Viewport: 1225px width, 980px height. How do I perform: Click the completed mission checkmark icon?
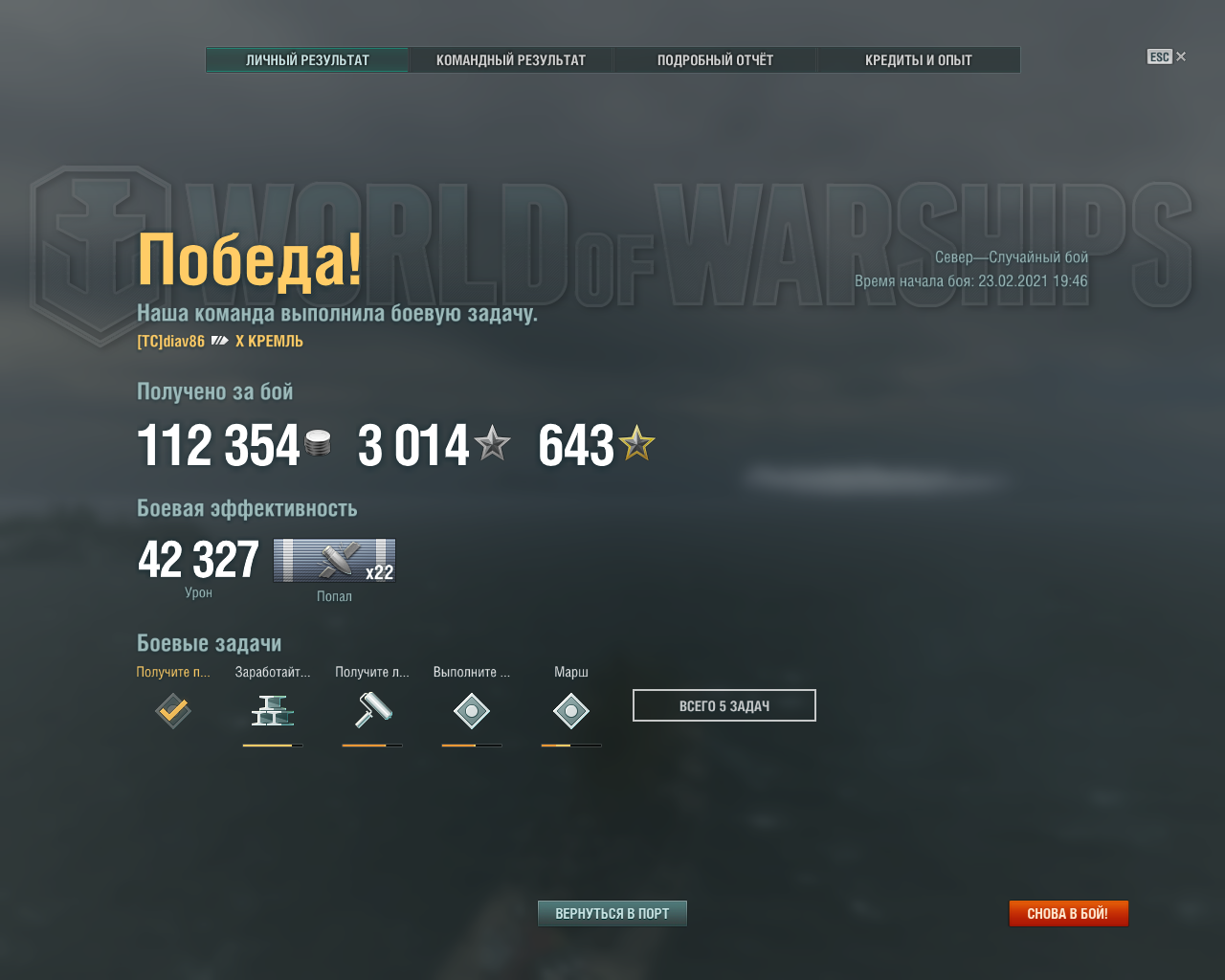click(x=173, y=710)
